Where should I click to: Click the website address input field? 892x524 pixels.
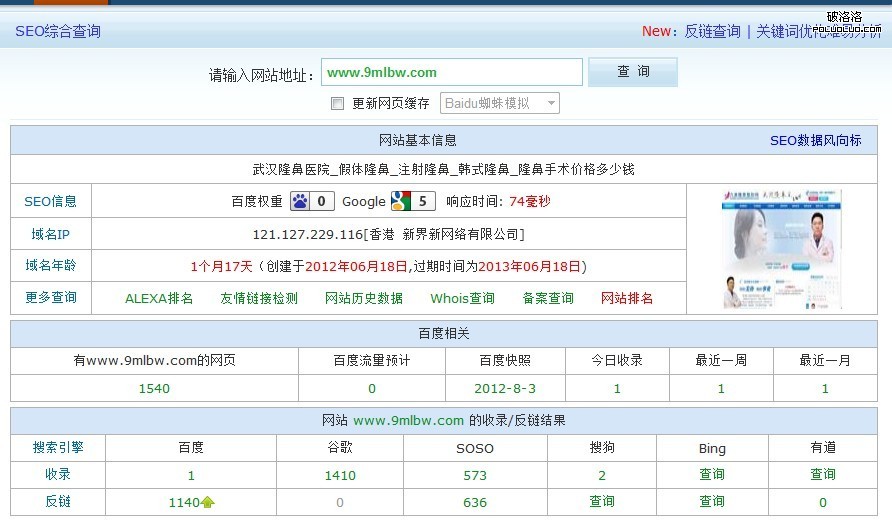[x=452, y=72]
